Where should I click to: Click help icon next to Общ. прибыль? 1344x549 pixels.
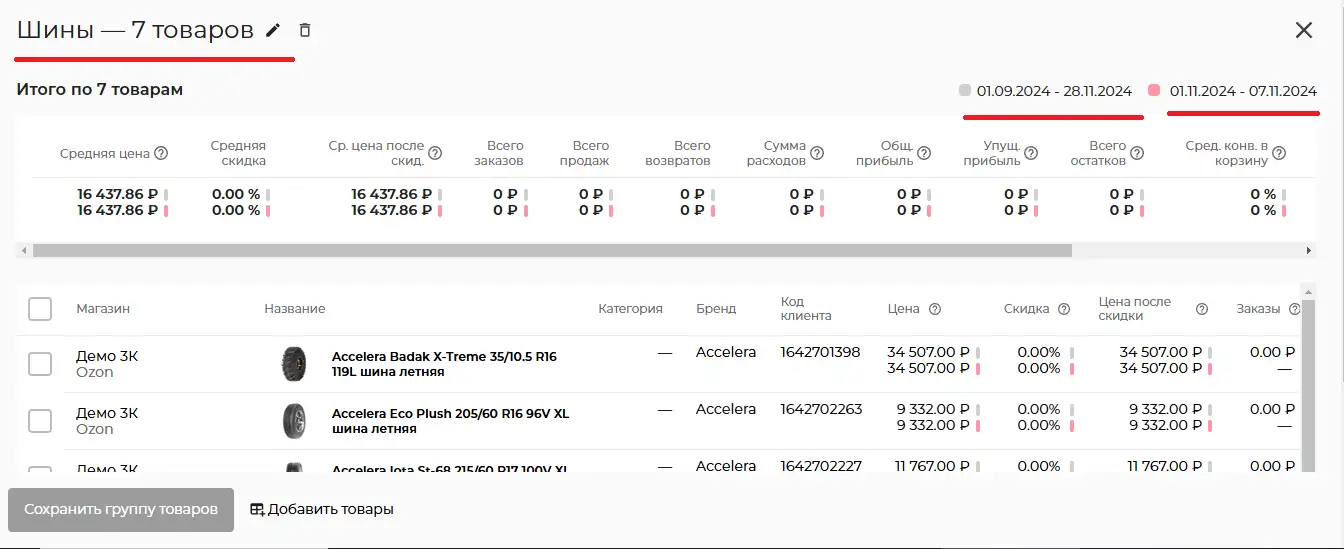(924, 154)
